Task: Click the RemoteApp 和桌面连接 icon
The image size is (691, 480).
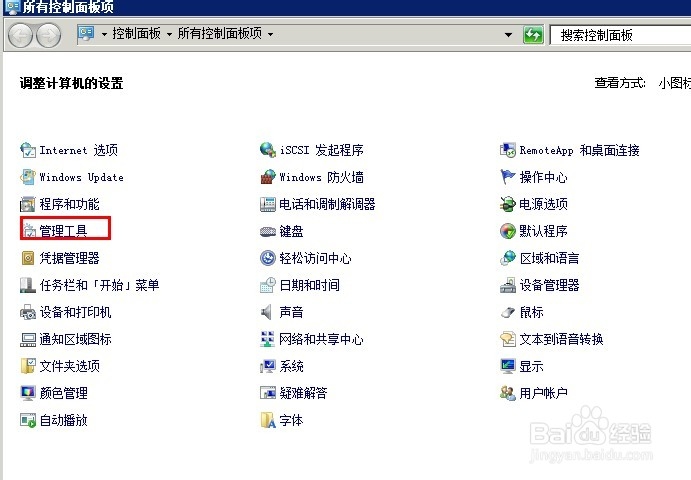Action: [x=508, y=150]
